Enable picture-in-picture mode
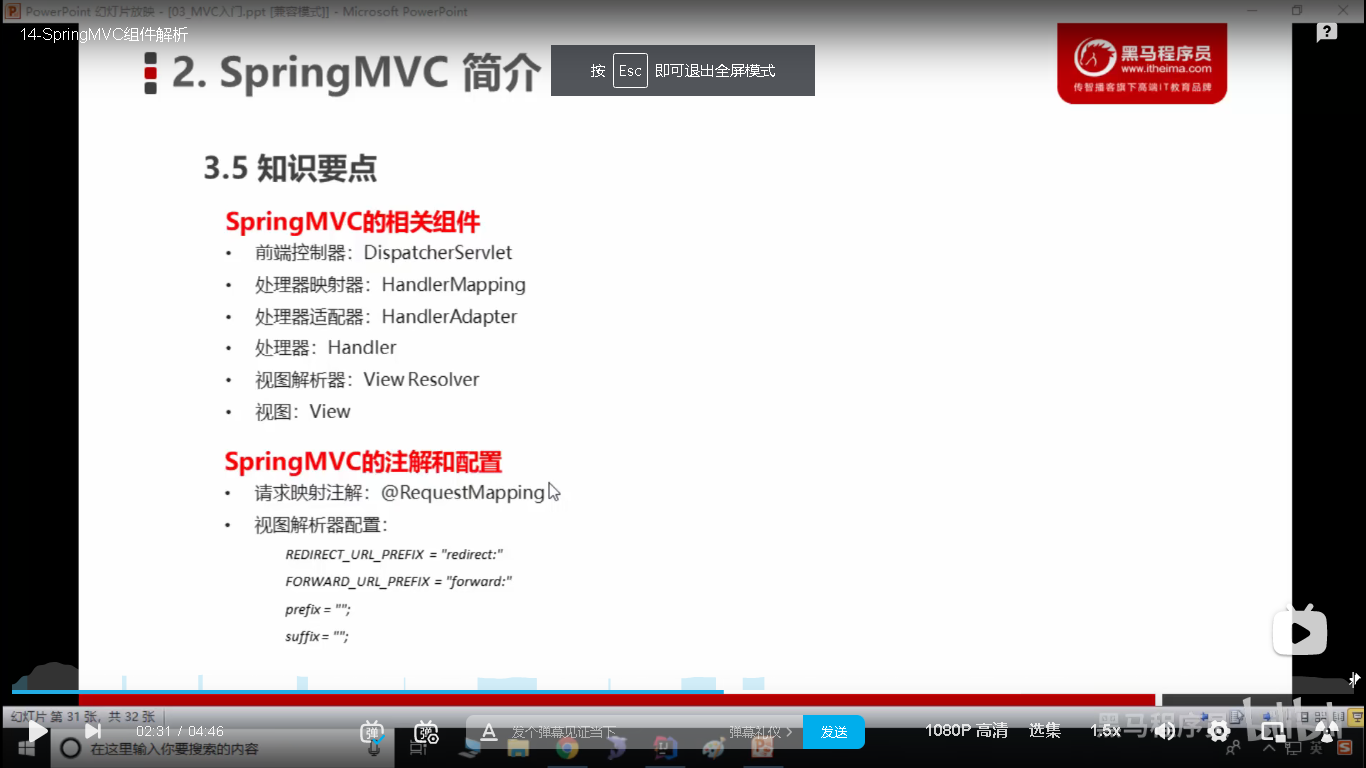Screen dimensions: 1366x768 coord(1272,731)
